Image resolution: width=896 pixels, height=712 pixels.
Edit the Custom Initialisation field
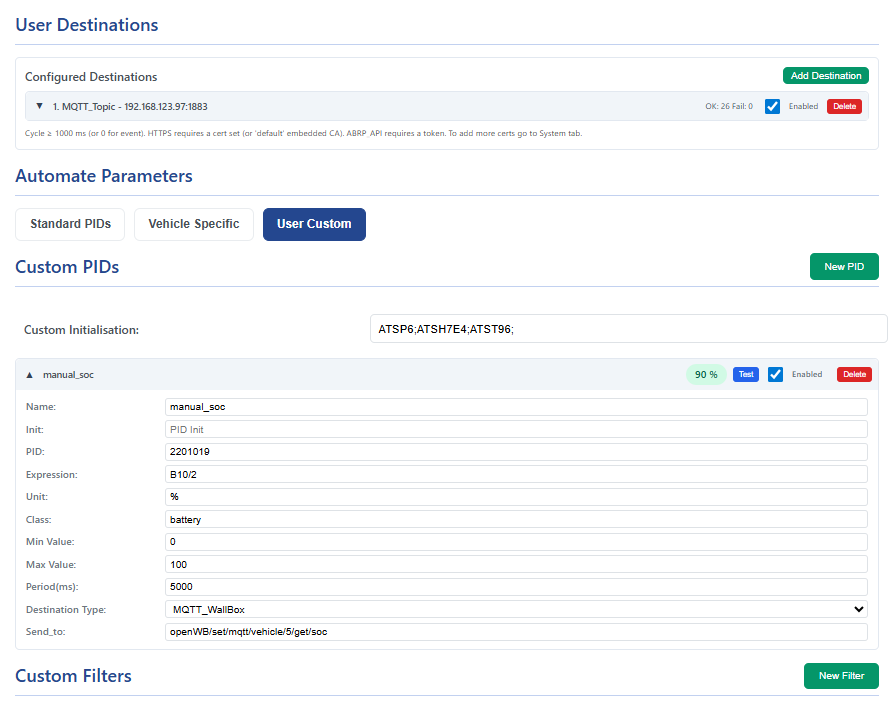pos(628,328)
